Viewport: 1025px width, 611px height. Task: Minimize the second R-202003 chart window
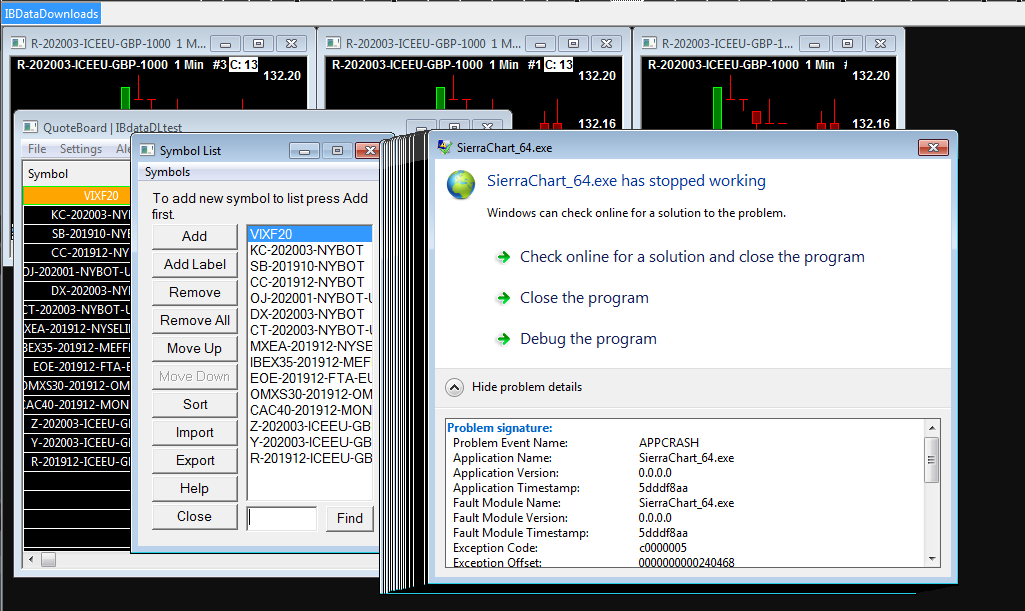(540, 44)
